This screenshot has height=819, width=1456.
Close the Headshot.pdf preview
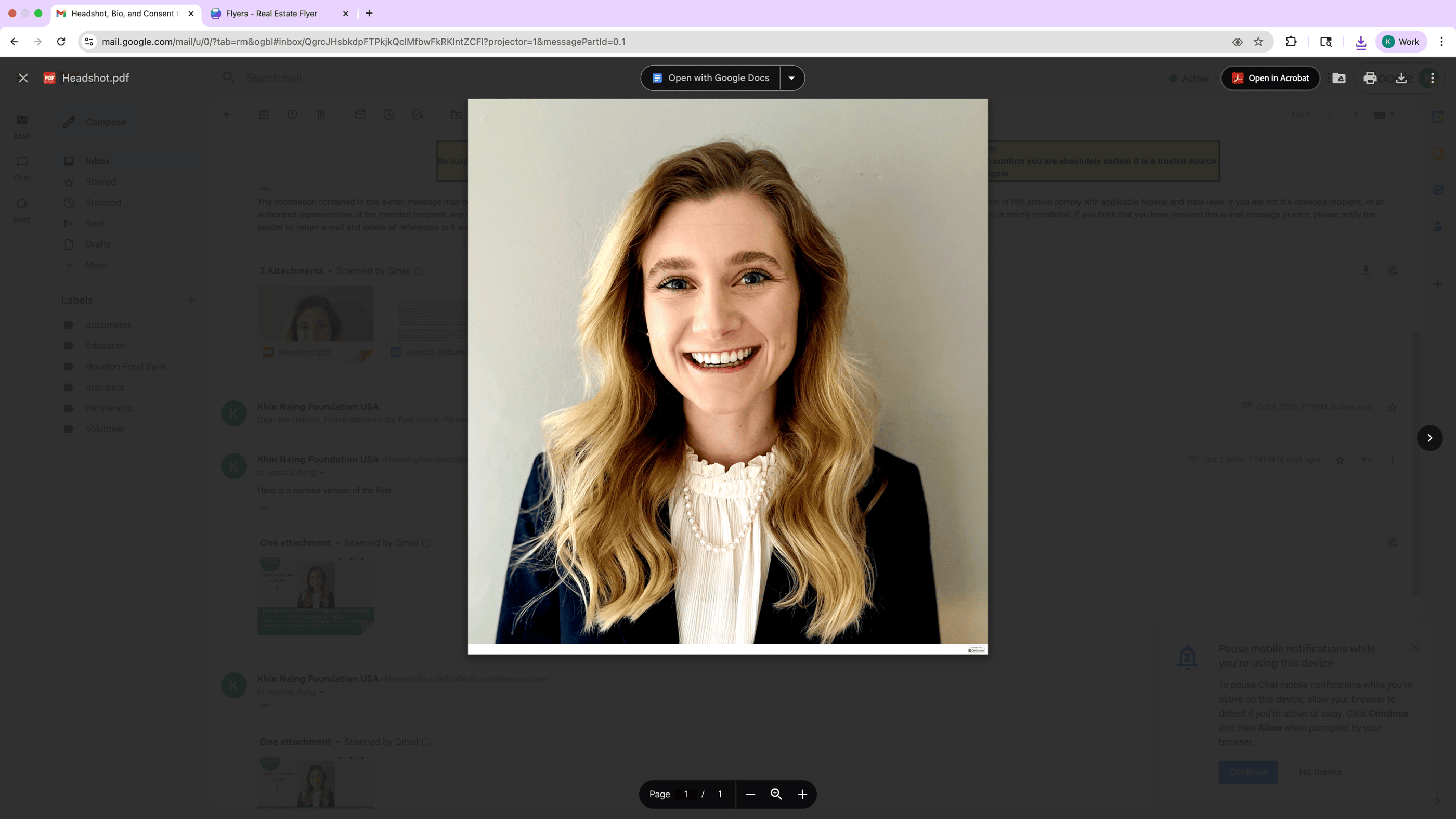pyautogui.click(x=23, y=78)
